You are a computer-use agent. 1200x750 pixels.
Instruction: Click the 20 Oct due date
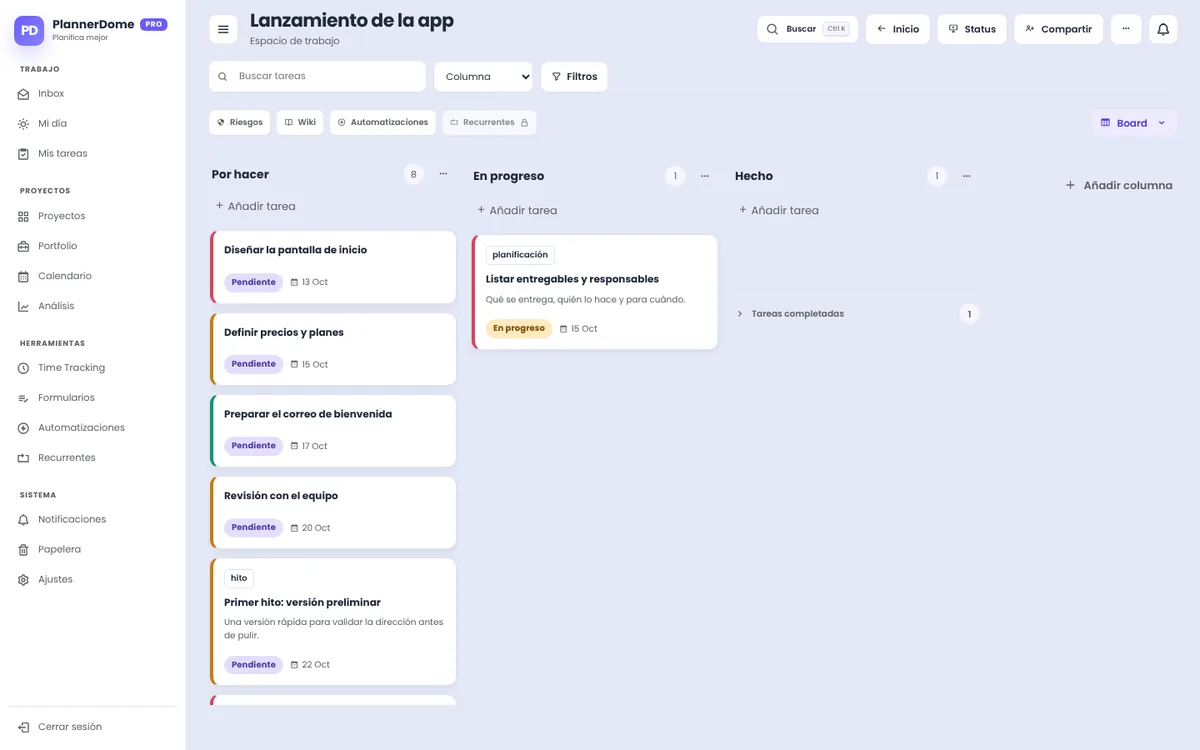310,528
